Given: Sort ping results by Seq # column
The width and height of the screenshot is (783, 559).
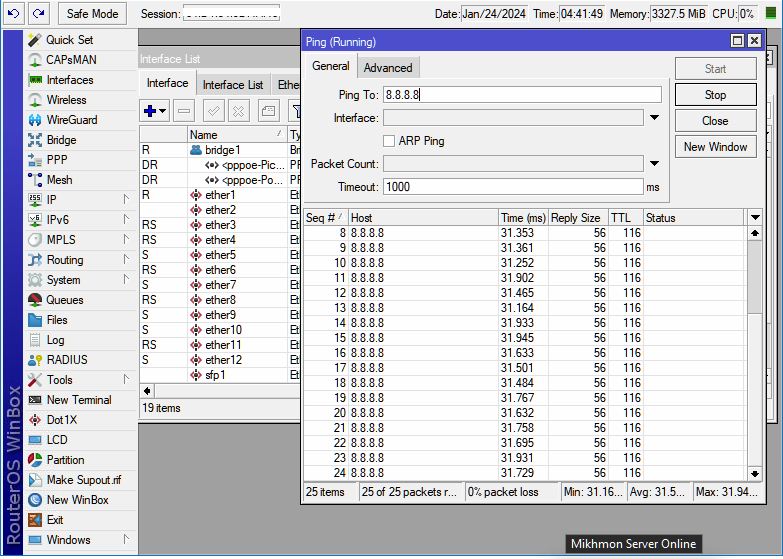Looking at the screenshot, I should tap(326, 218).
